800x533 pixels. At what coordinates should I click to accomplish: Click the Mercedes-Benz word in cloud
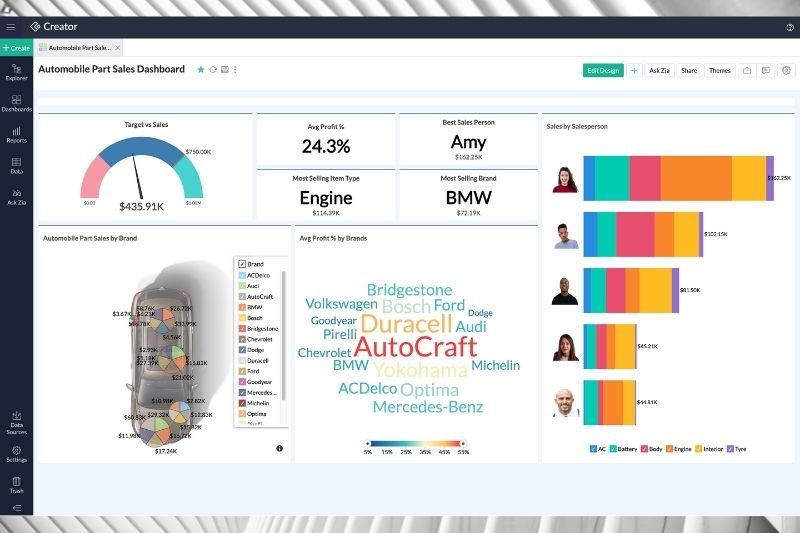pos(428,407)
